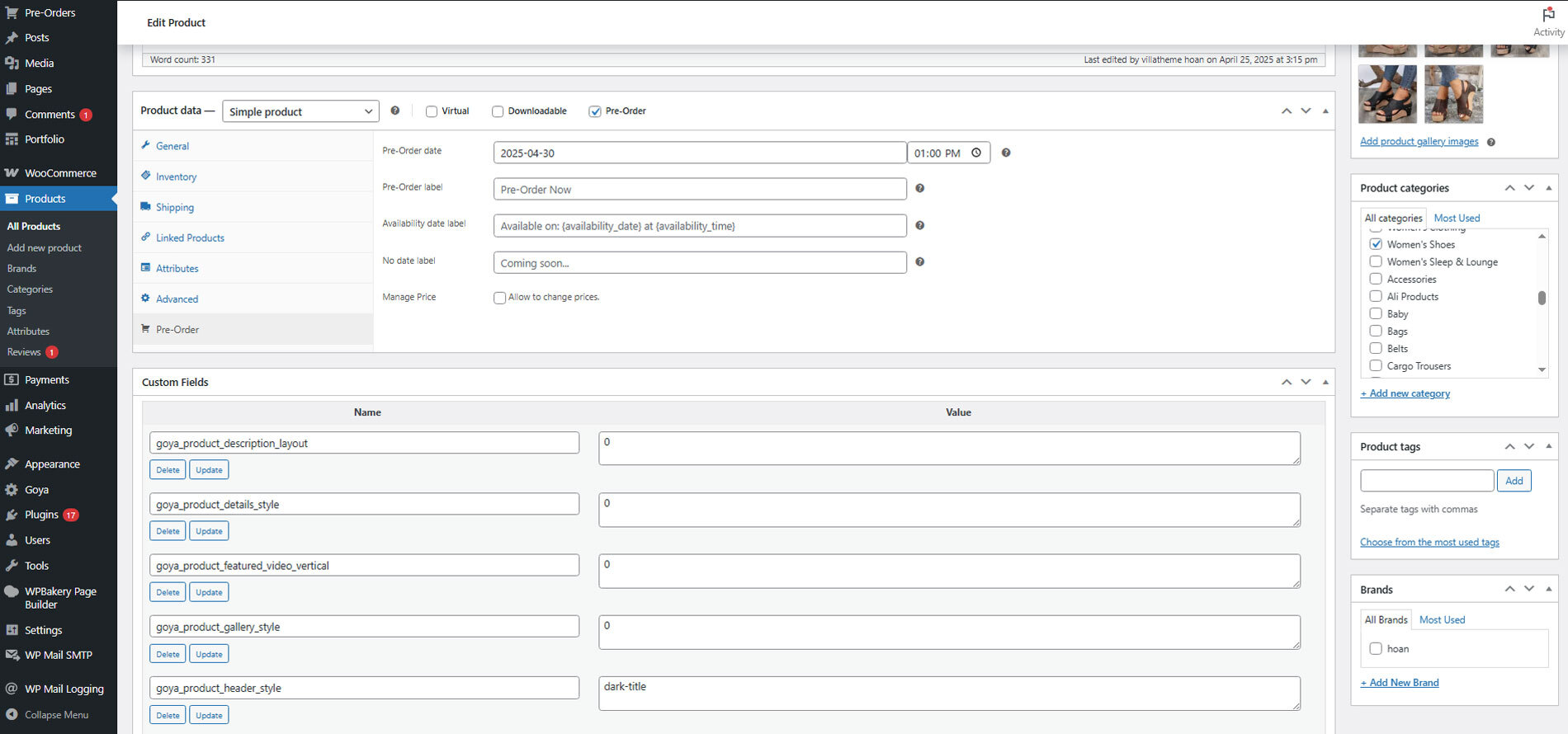Click help icon next to Availability date label
Viewport: 1568px width, 734px height.
point(920,225)
